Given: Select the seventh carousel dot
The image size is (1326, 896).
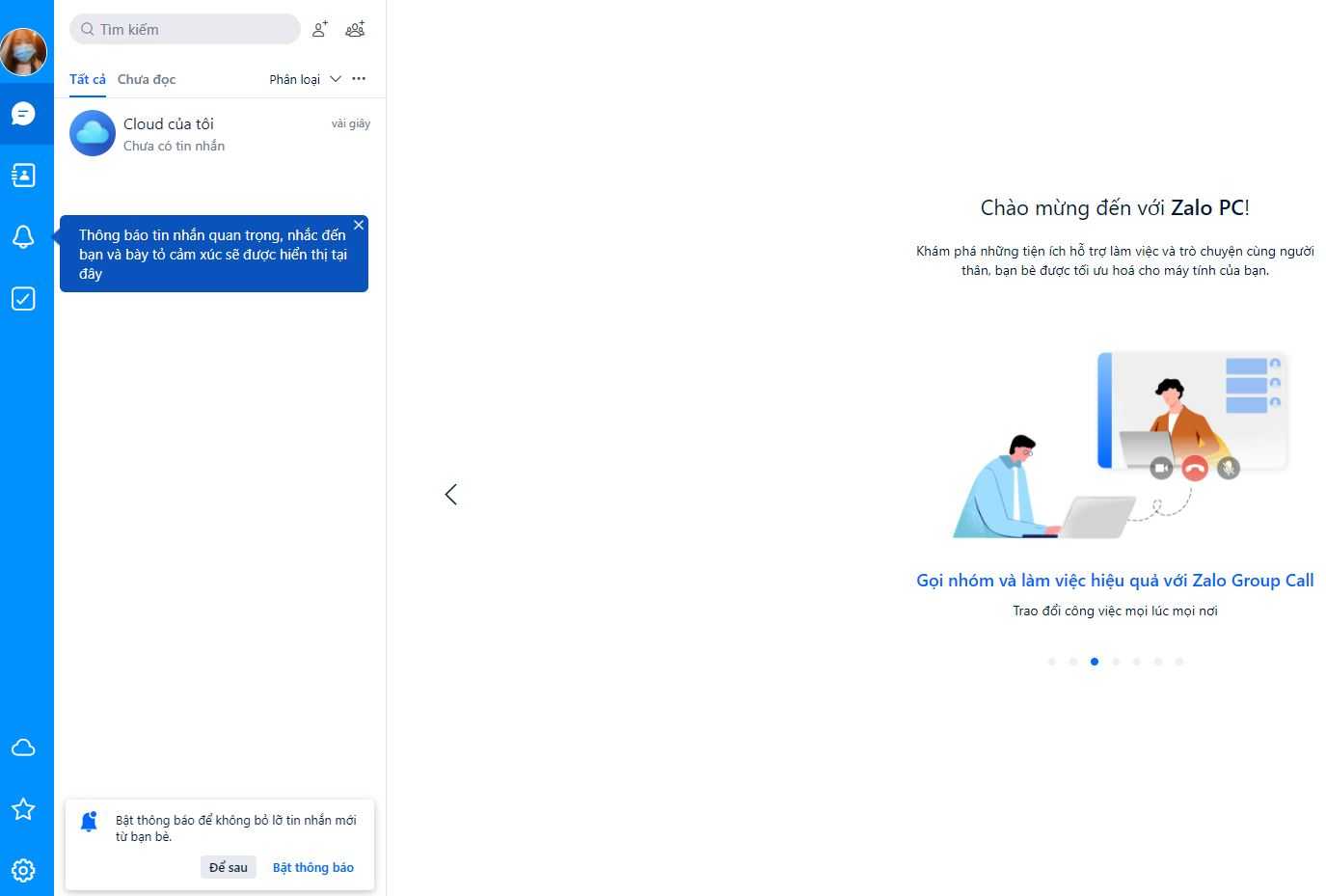Looking at the screenshot, I should 1179,662.
